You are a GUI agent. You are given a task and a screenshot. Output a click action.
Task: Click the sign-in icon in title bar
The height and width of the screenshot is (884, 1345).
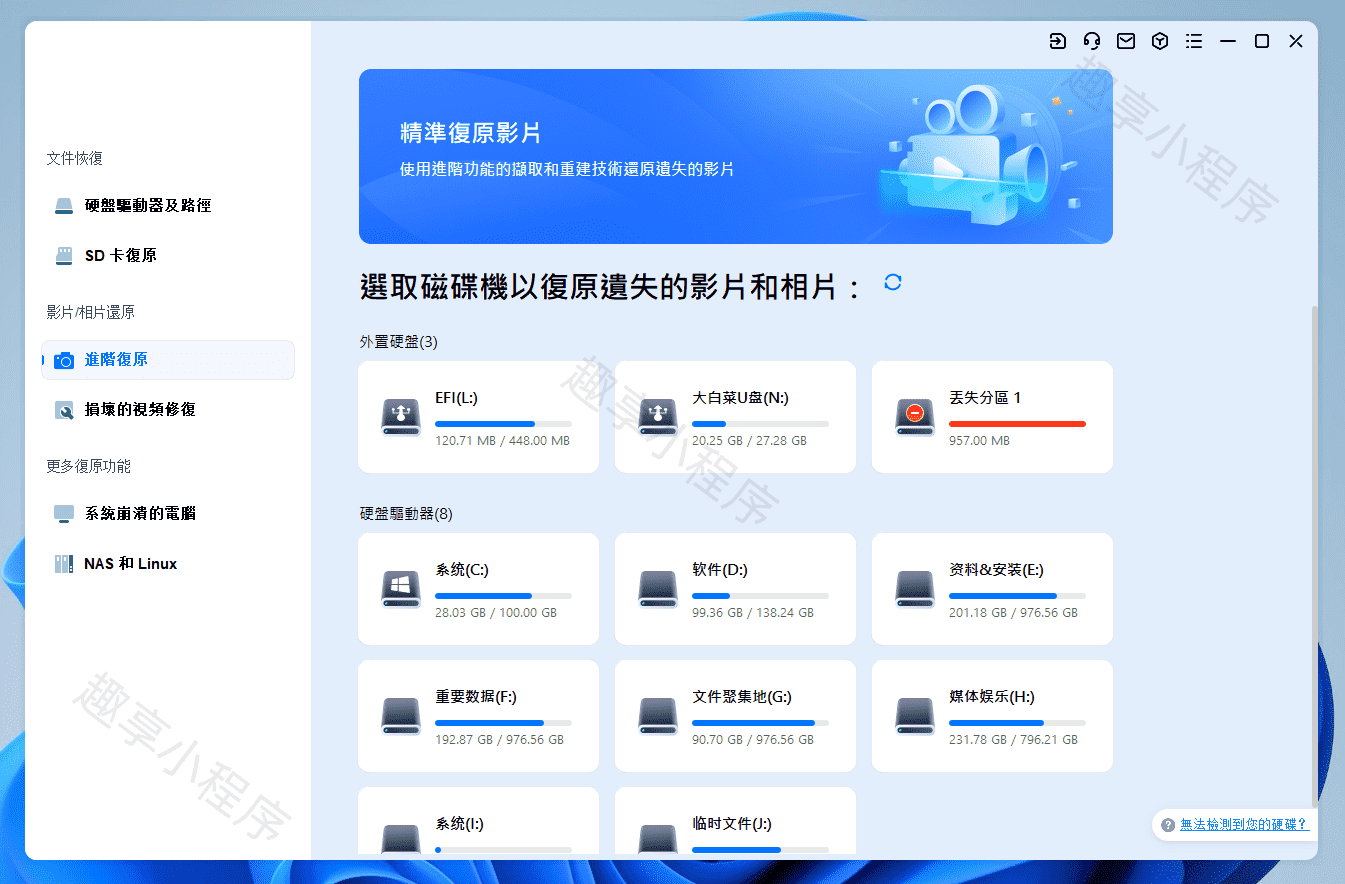(1058, 41)
